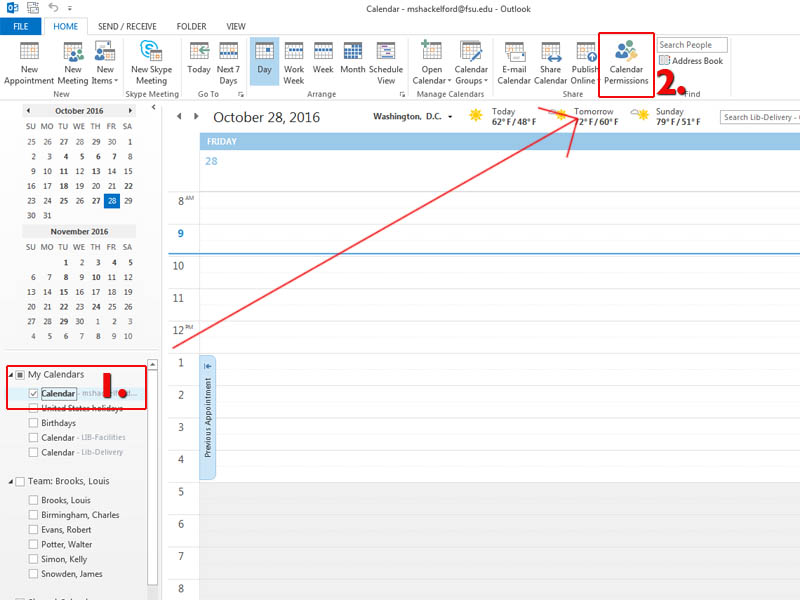
Task: Collapse the Team: Brooks, Louis group
Action: click(x=11, y=482)
